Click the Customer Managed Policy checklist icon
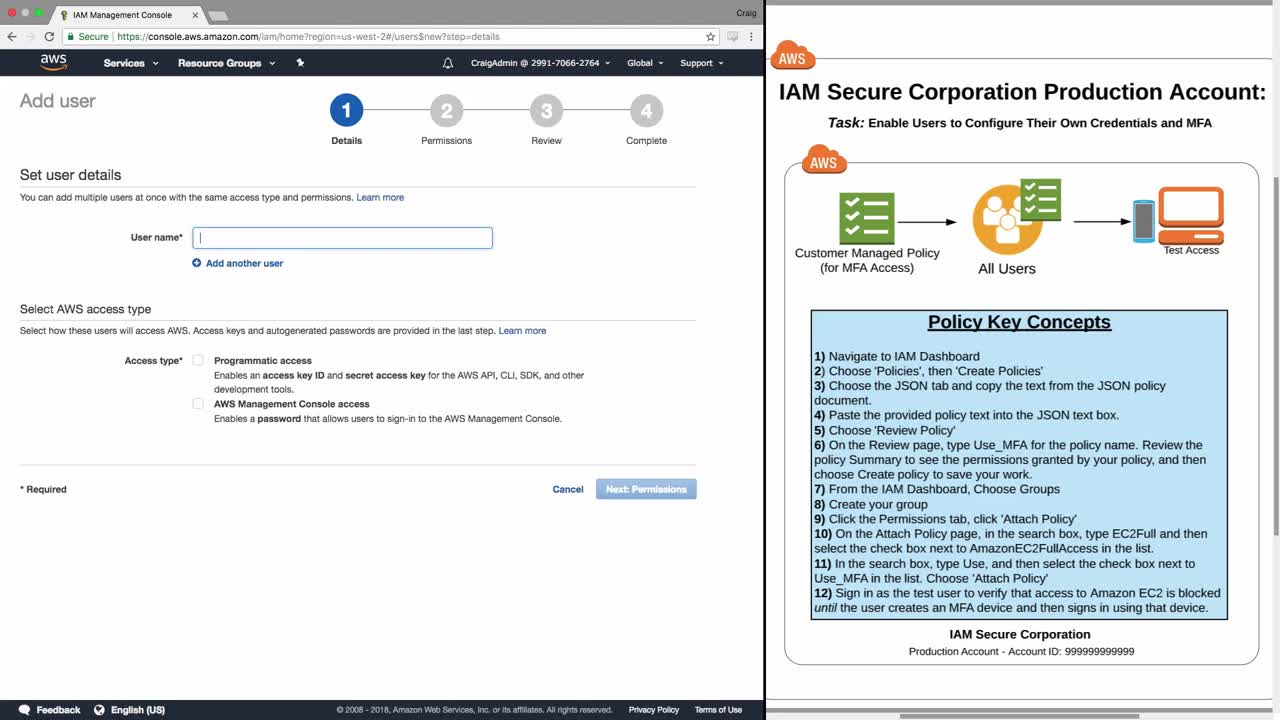The height and width of the screenshot is (720, 1280). click(867, 218)
